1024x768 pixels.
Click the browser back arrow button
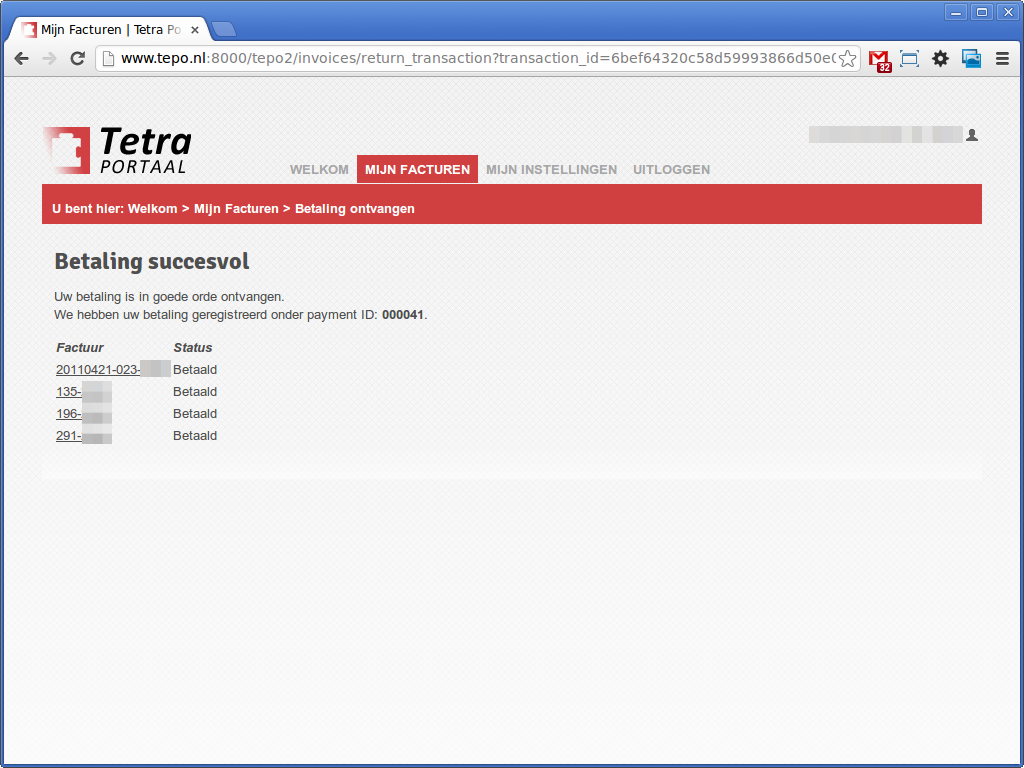21,59
